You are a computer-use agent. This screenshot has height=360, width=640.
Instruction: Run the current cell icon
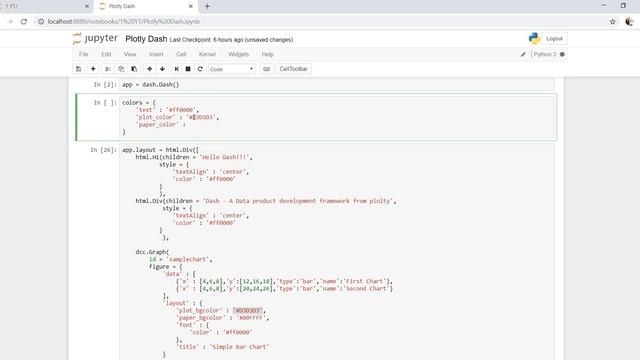[x=176, y=69]
